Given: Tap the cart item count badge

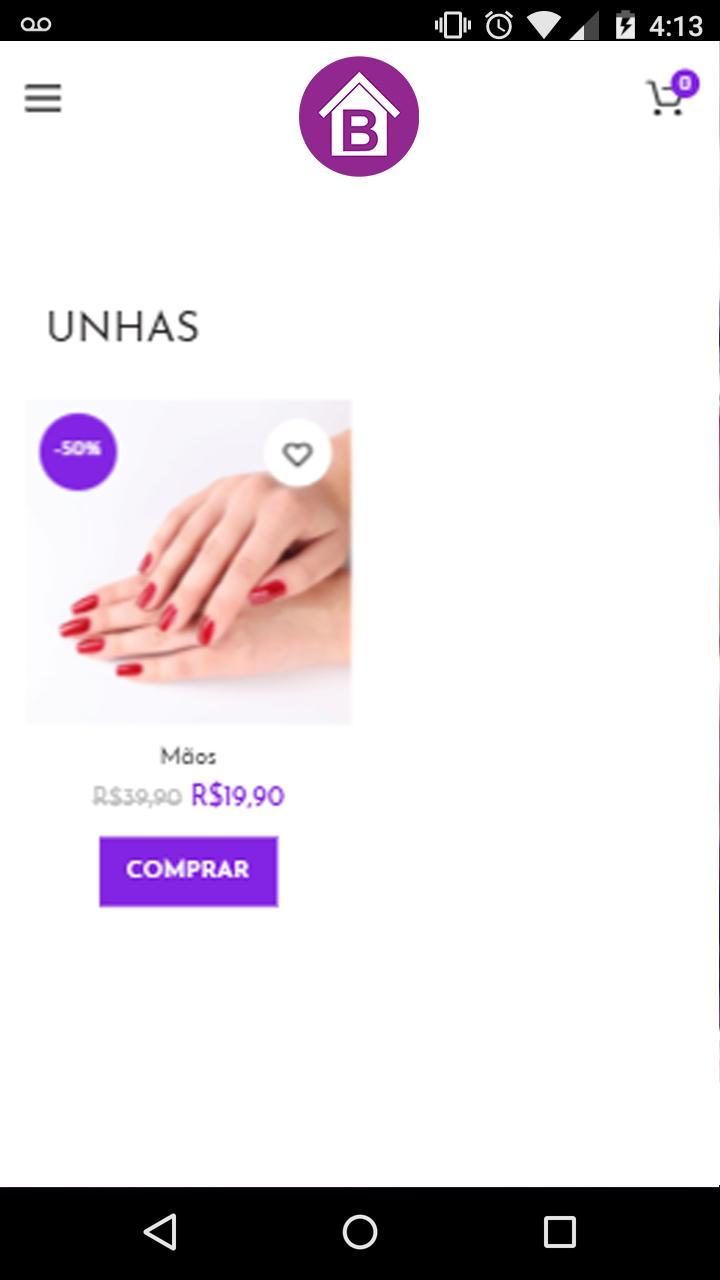Looking at the screenshot, I should tap(684, 83).
